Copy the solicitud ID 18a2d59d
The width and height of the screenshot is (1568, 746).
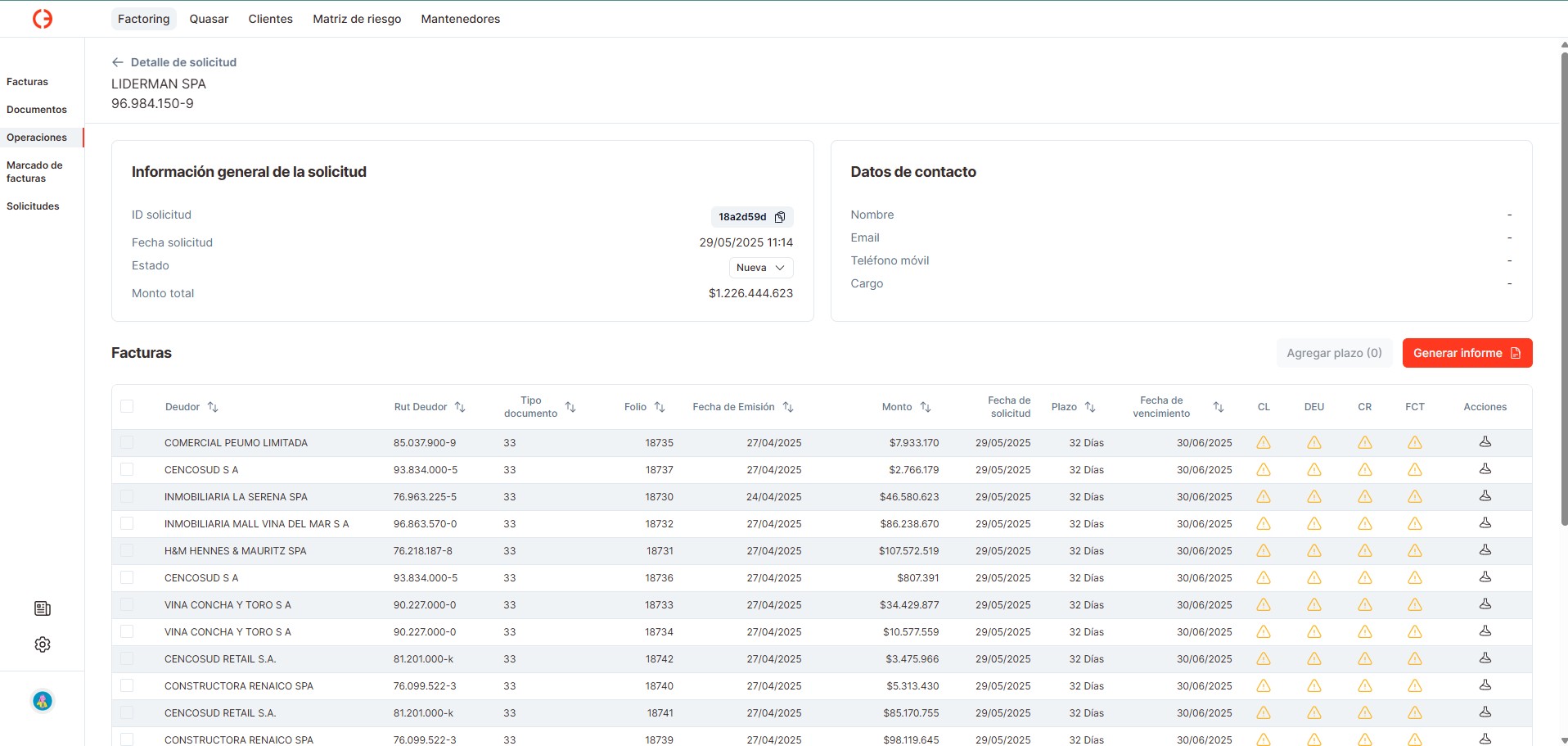tap(780, 217)
